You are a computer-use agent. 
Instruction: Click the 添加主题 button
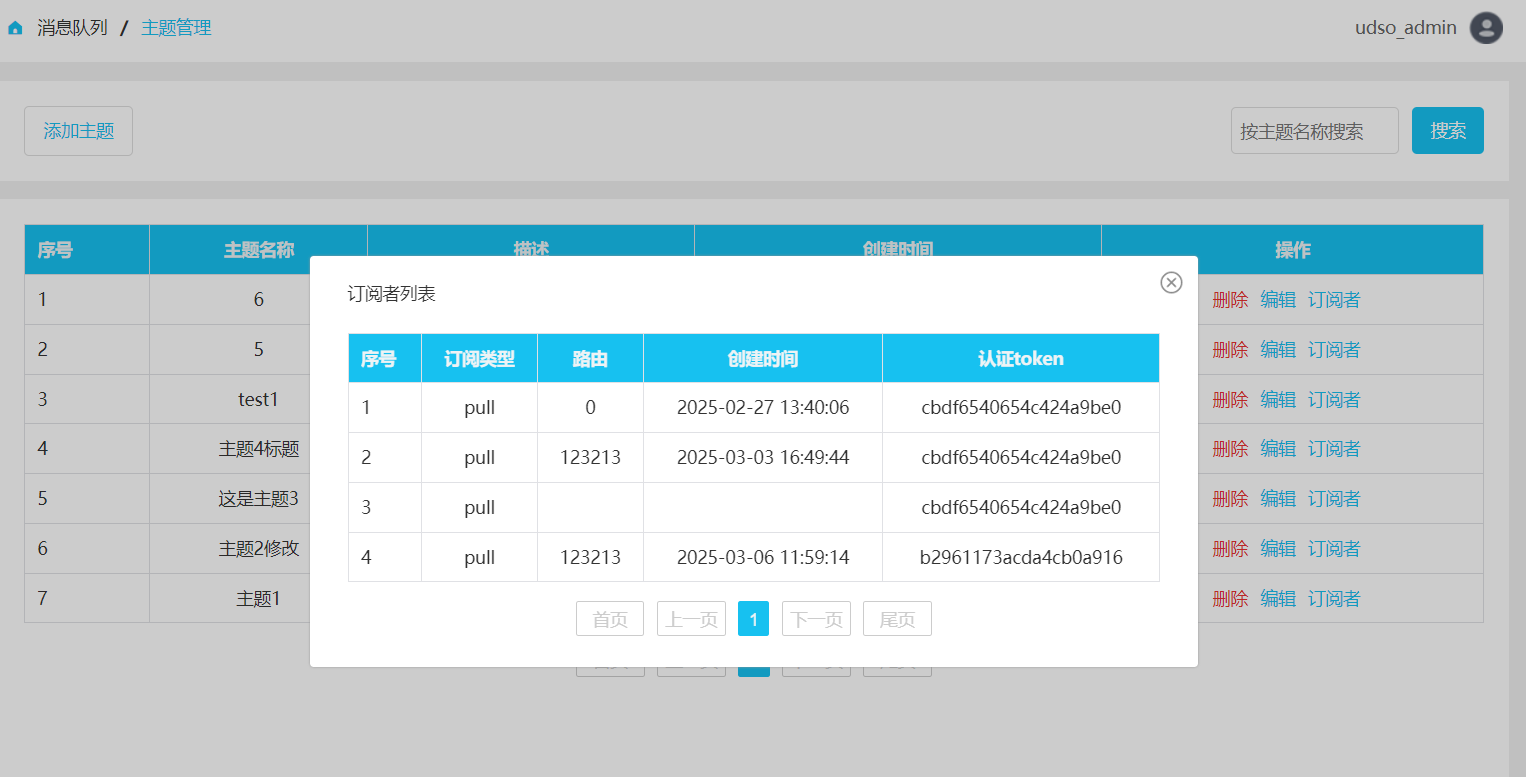point(78,131)
